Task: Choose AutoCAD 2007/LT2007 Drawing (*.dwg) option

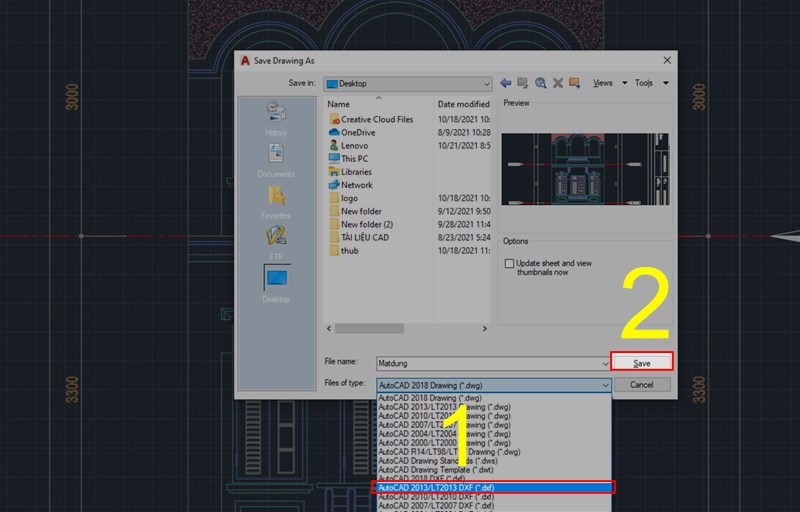Action: (494, 425)
